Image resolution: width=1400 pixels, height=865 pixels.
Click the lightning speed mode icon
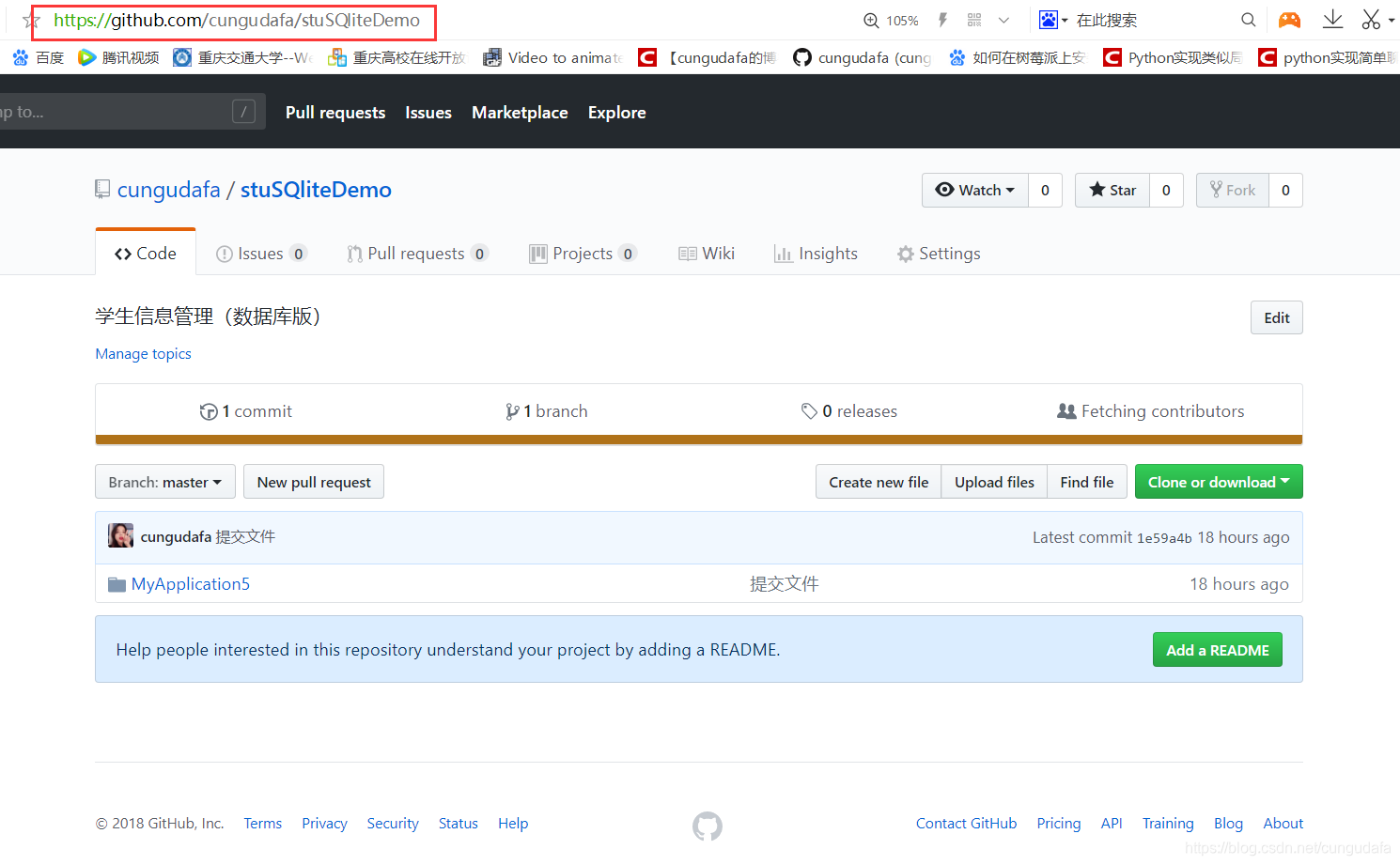942,20
